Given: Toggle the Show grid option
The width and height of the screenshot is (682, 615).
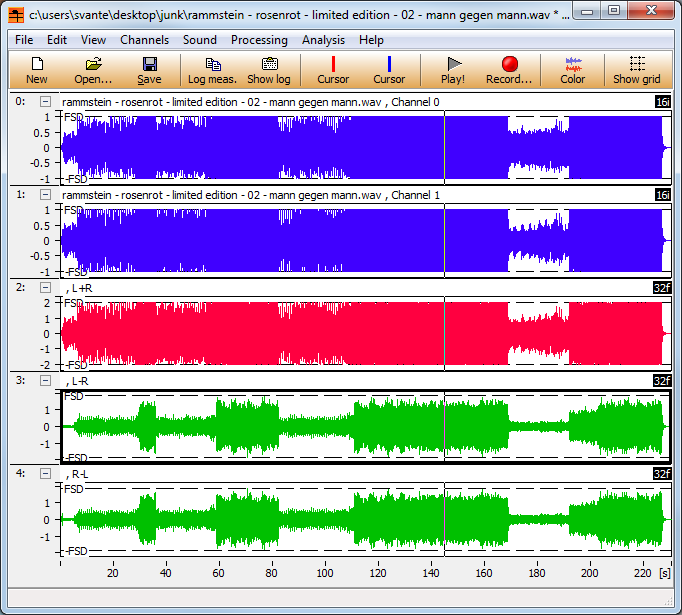Looking at the screenshot, I should click(637, 70).
